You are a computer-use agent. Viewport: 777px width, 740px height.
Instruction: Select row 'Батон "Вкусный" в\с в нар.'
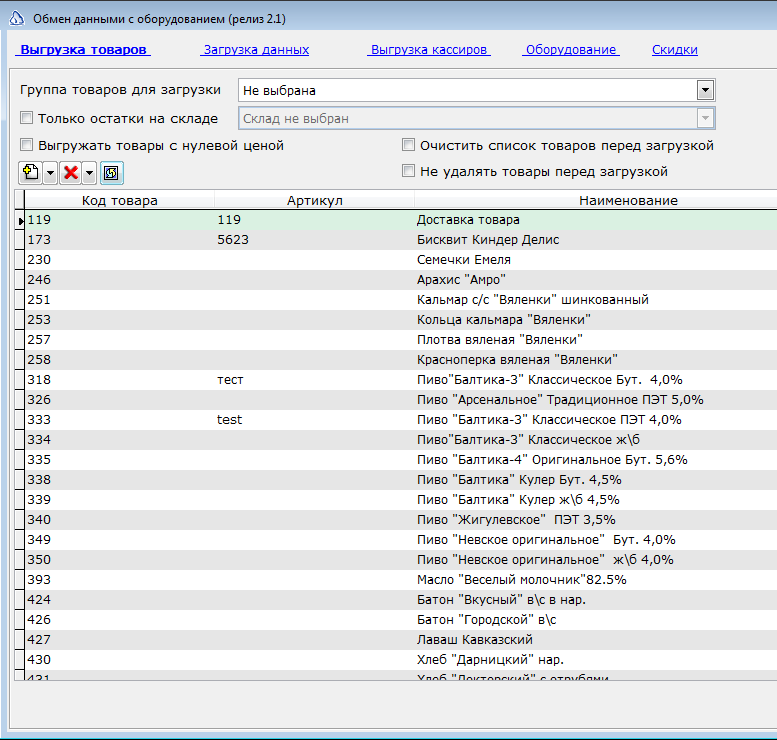point(400,600)
